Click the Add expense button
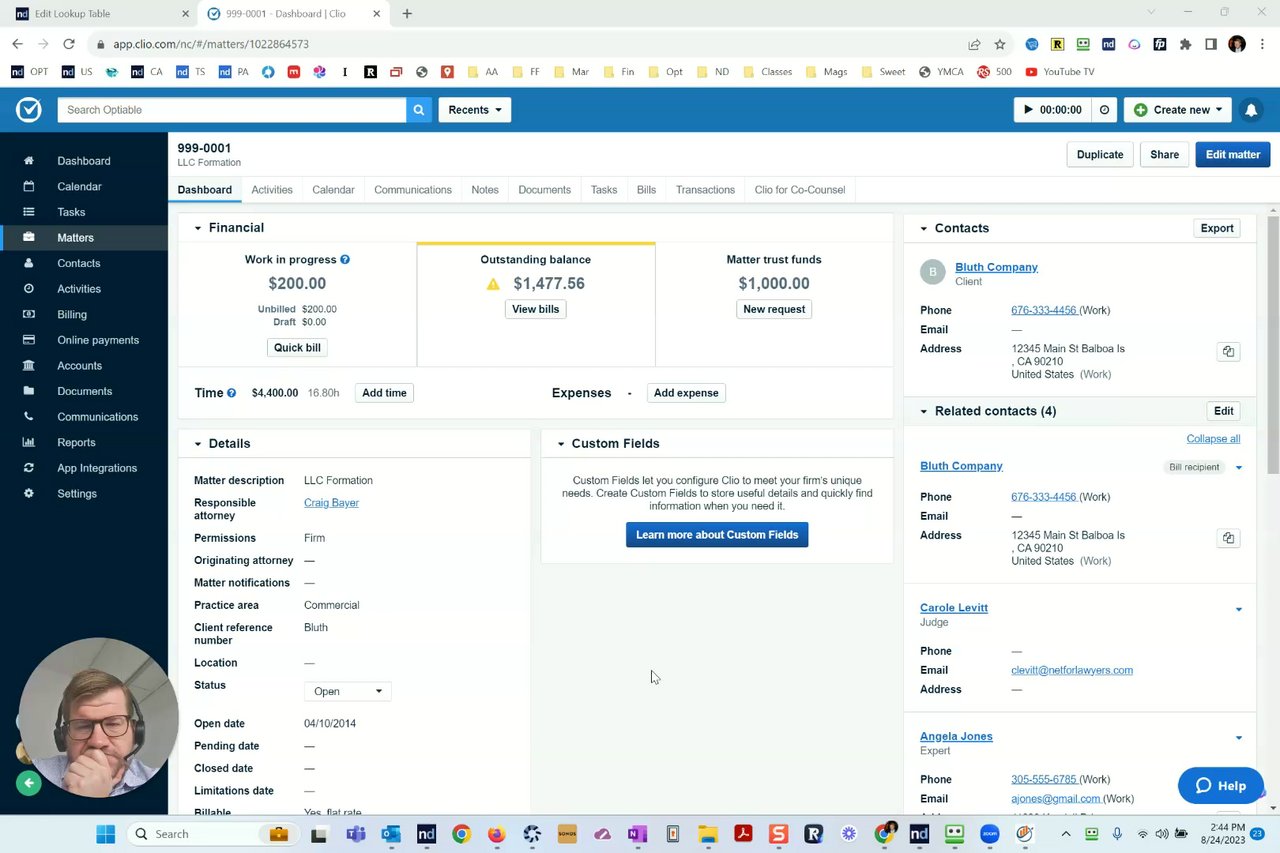 click(686, 393)
